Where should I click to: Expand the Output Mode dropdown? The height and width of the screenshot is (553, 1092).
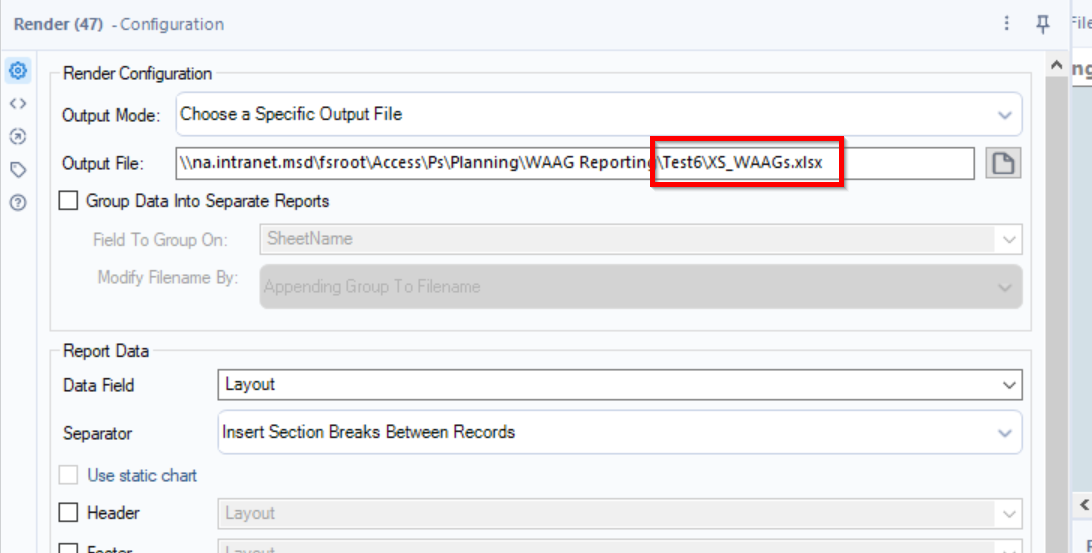click(x=599, y=115)
